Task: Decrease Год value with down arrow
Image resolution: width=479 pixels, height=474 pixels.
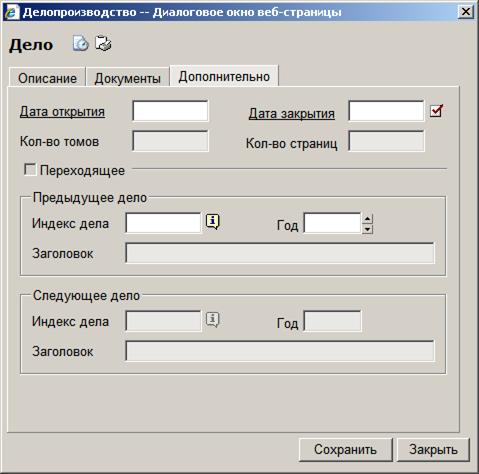Action: point(367,229)
